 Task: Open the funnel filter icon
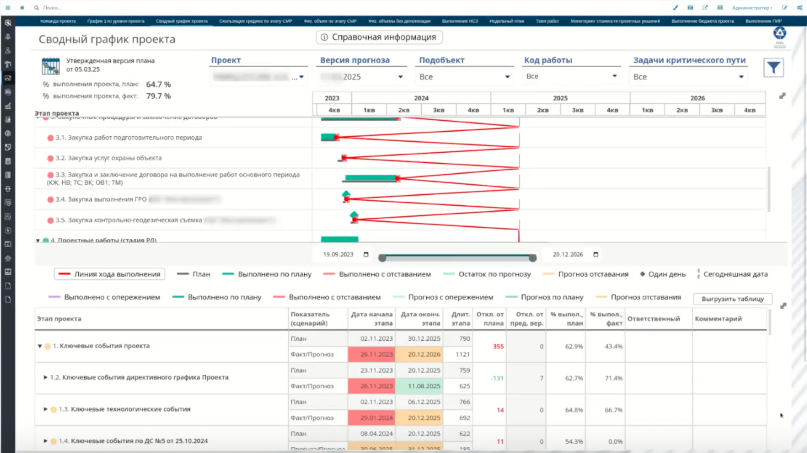[x=774, y=68]
